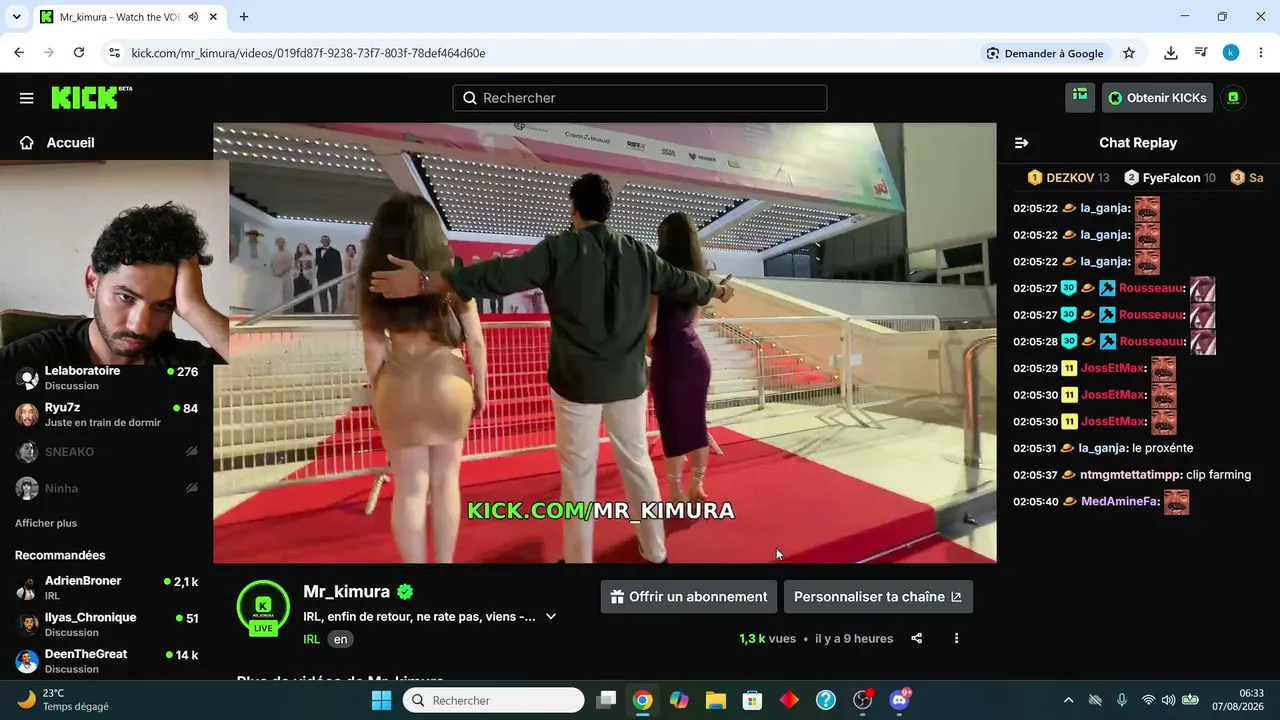This screenshot has height=720, width=1280.
Task: Open offline SNEAKO channel in sidebar
Action: coord(107,452)
